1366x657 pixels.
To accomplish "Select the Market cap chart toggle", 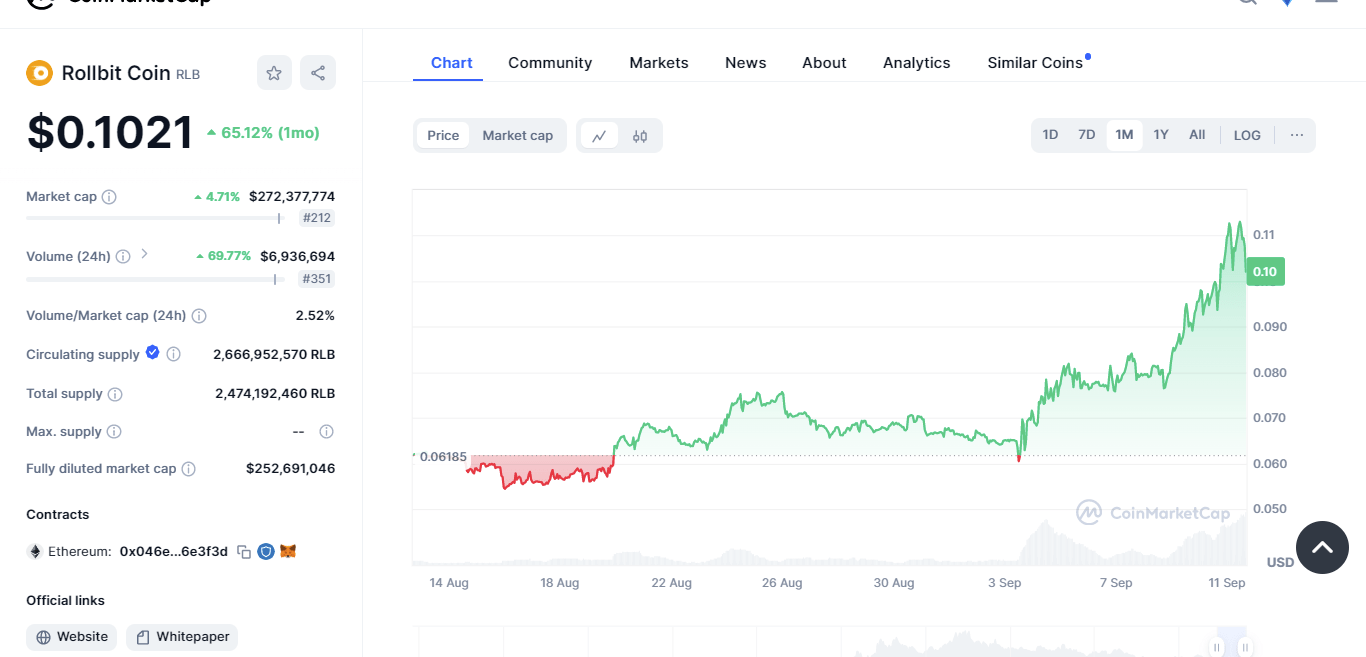I will 518,136.
